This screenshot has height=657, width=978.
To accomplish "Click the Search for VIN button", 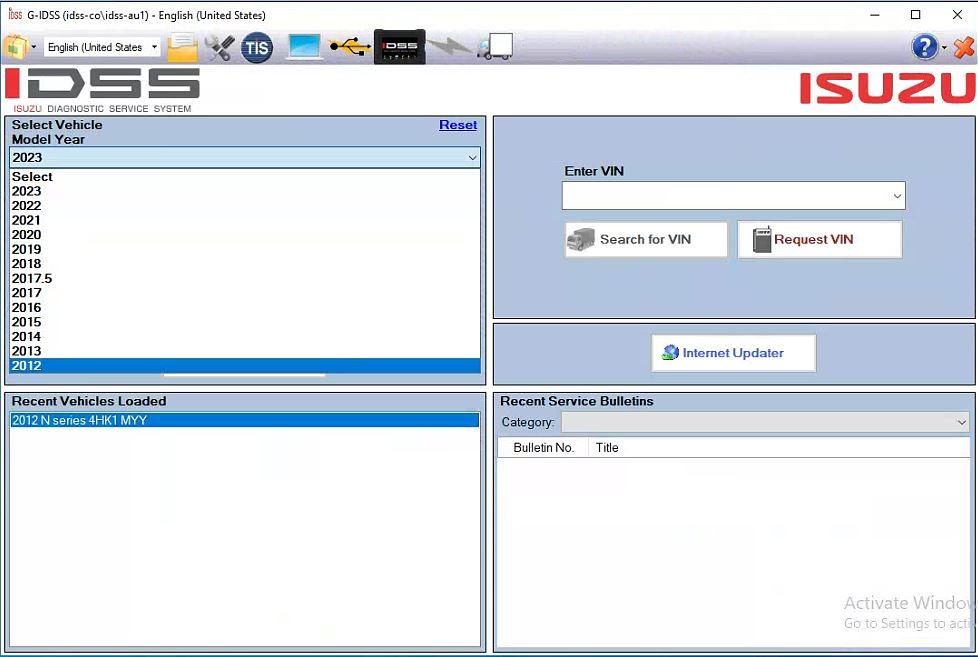I will pos(646,240).
